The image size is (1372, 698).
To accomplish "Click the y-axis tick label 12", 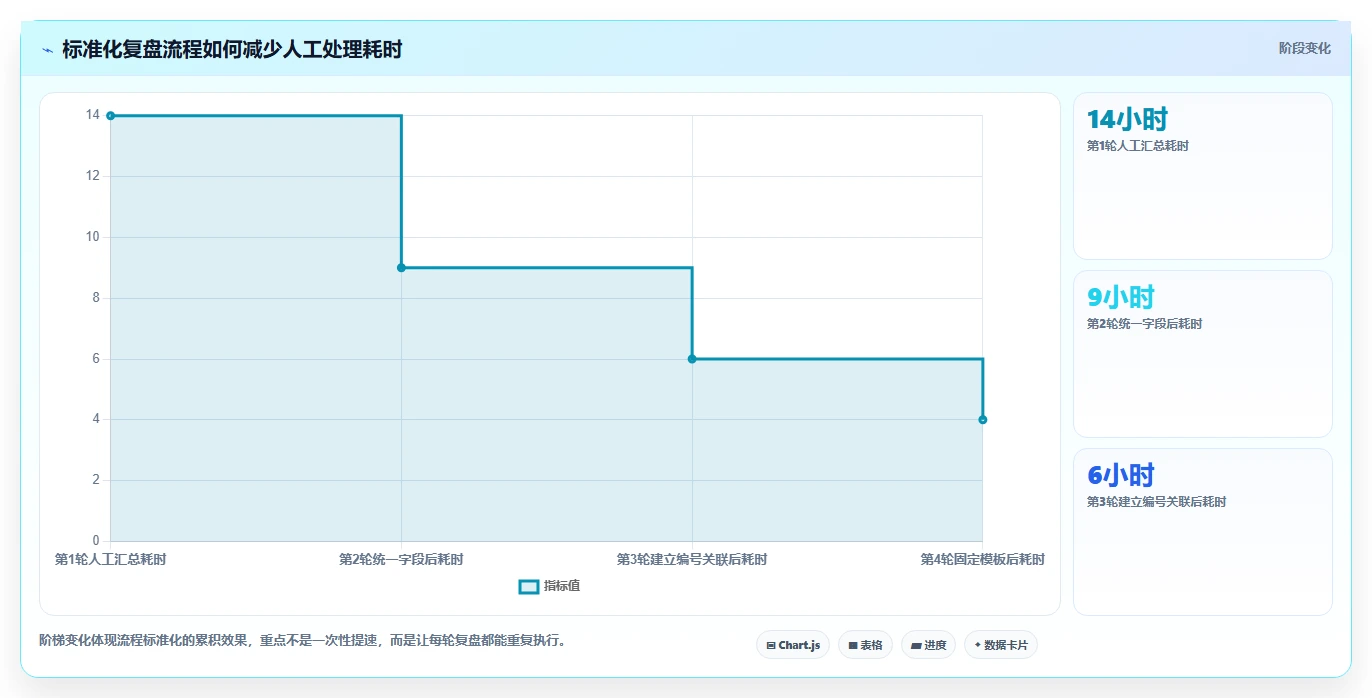I will click(x=93, y=176).
